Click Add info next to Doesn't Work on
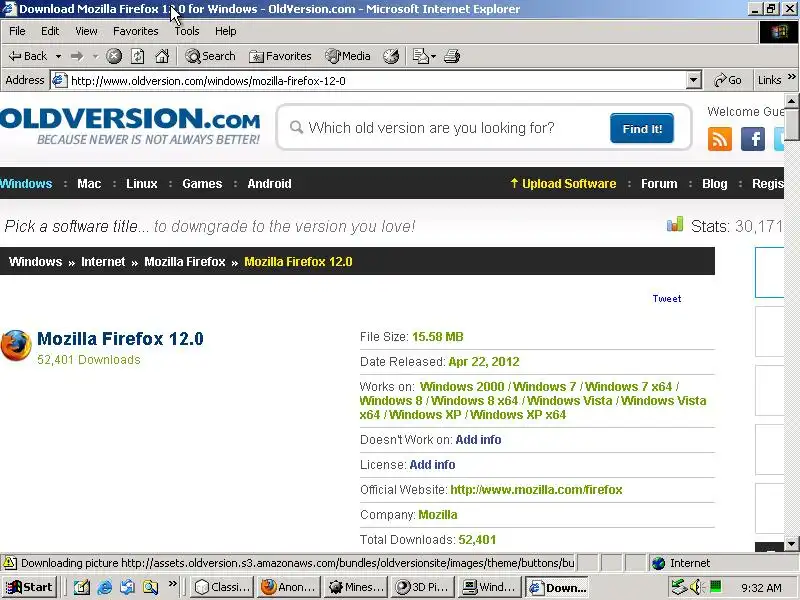 point(478,440)
